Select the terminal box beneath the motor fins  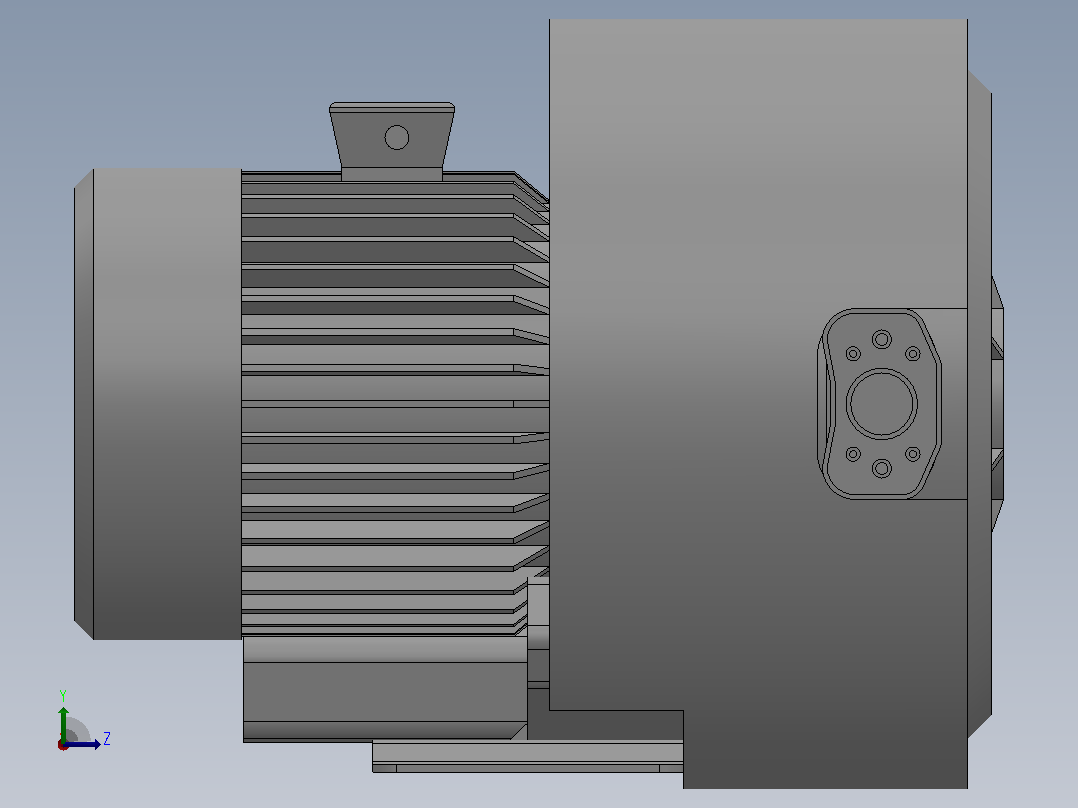tap(385, 689)
